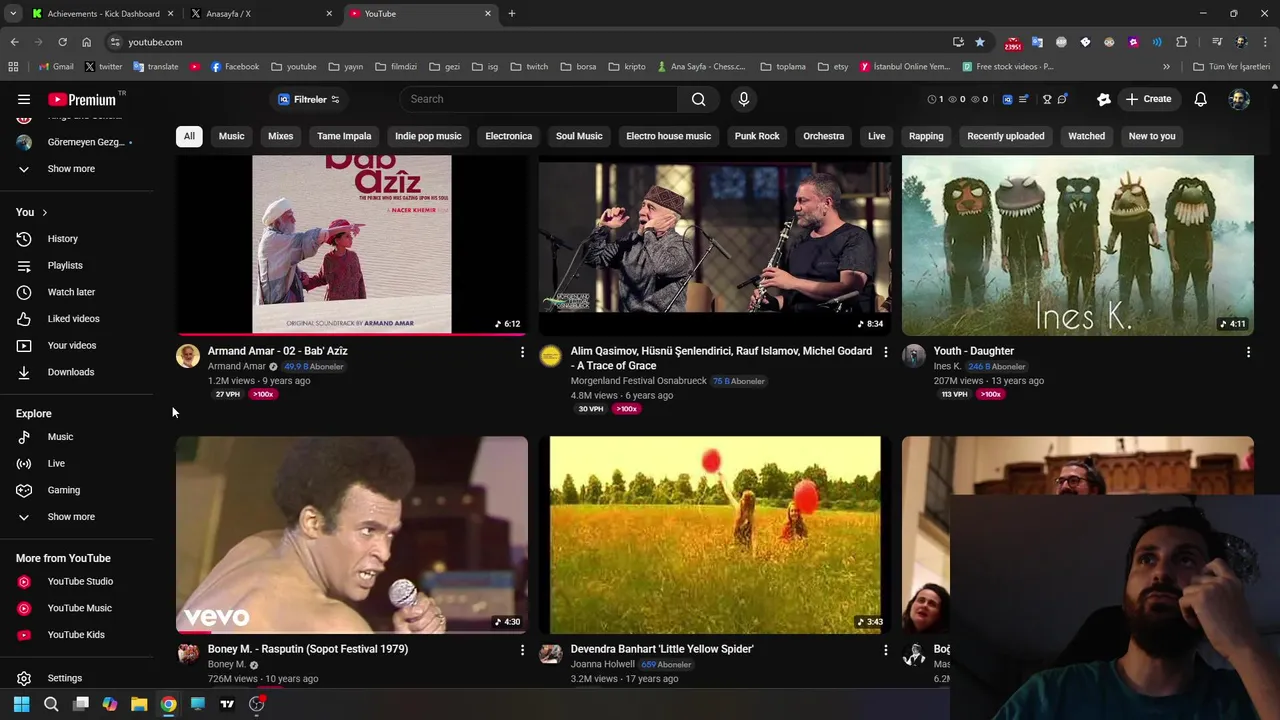Image resolution: width=1280 pixels, height=720 pixels.
Task: Open the Filtreler filter toggle
Action: pyautogui.click(x=309, y=99)
